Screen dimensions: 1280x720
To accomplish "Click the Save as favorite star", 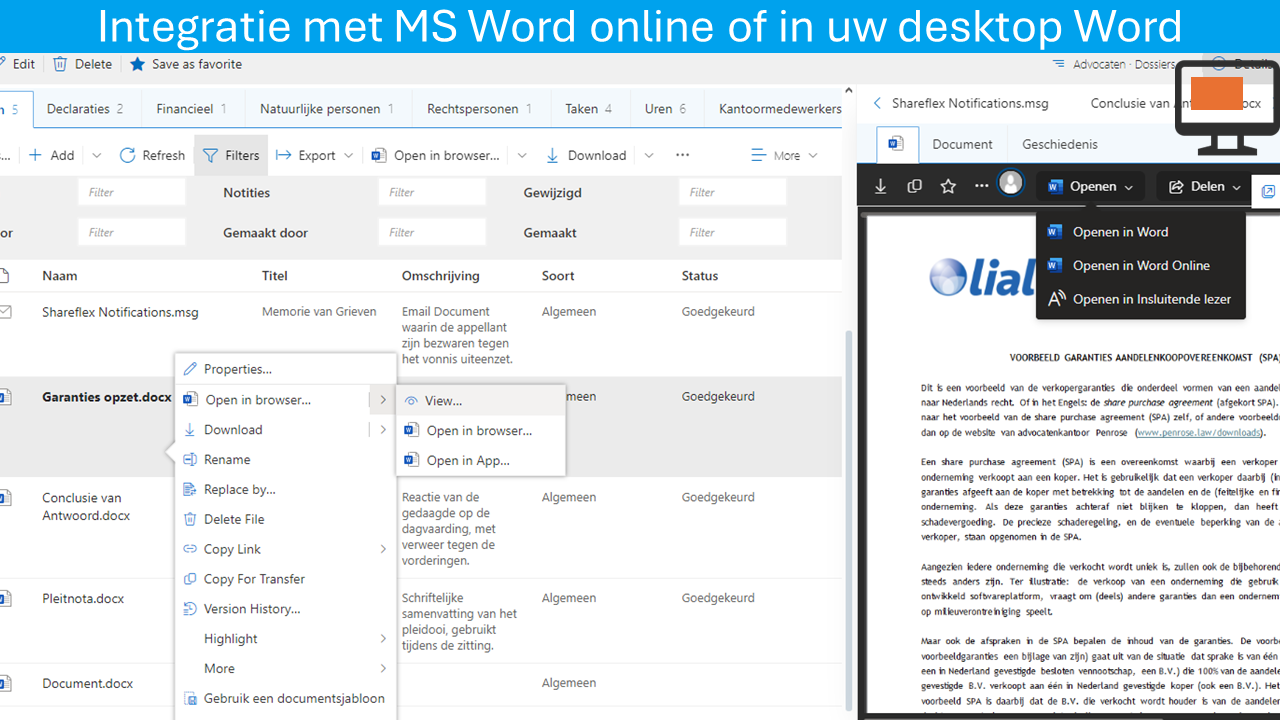I will point(186,64).
